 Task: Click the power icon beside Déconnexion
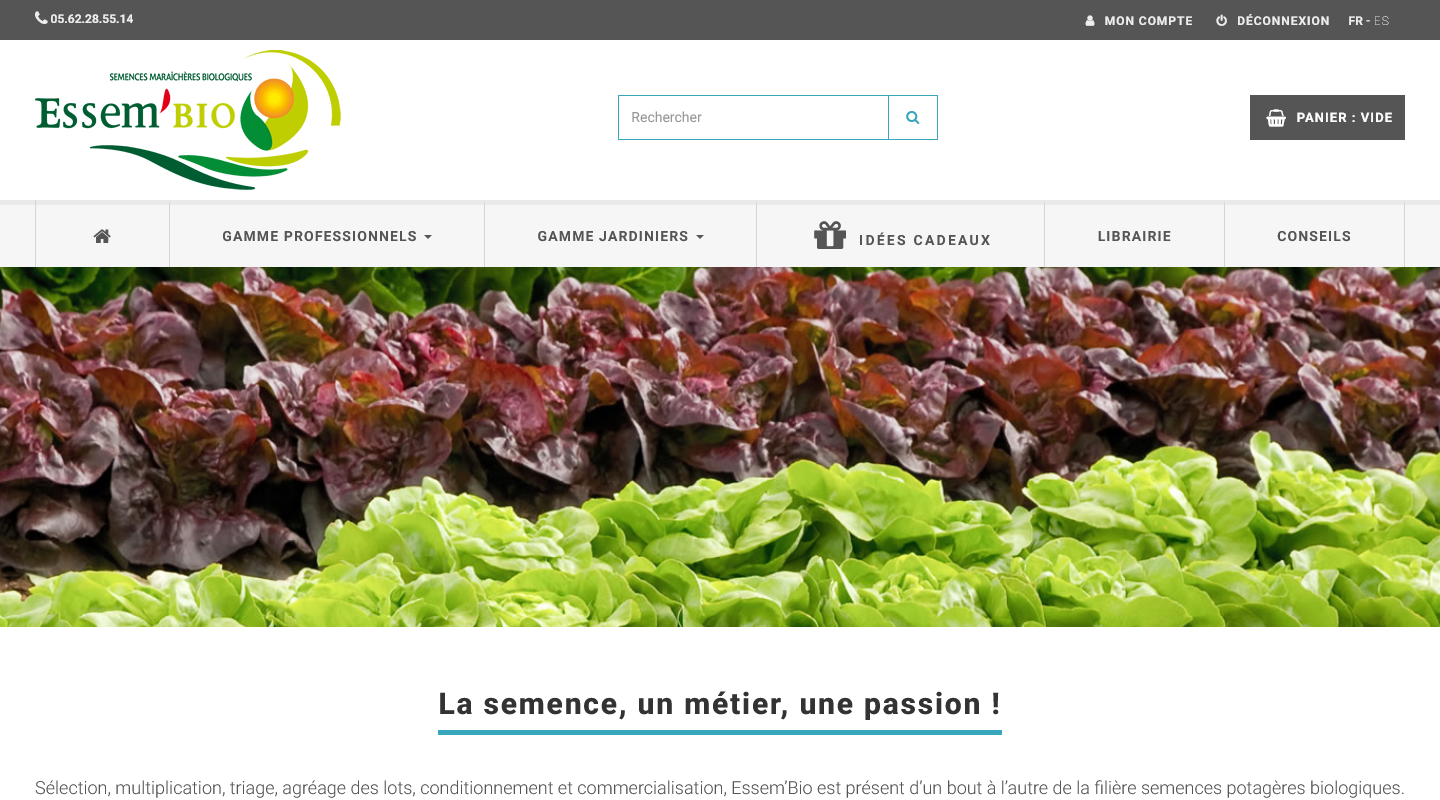click(x=1221, y=21)
